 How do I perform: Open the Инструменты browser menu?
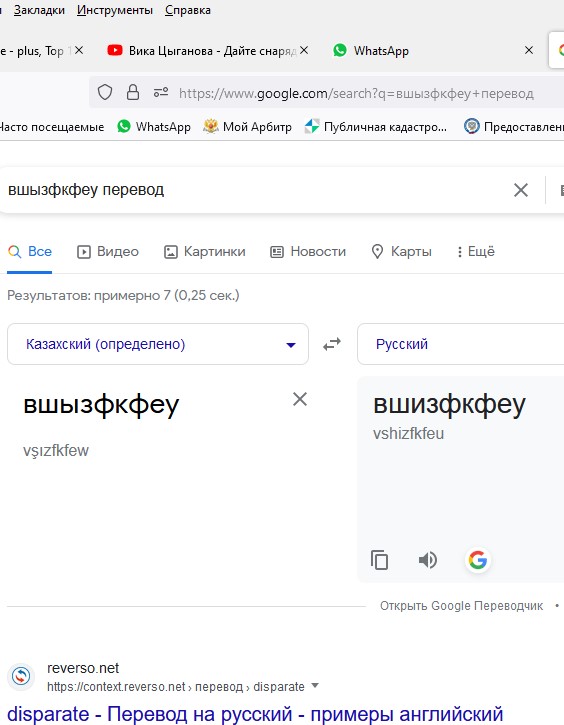point(115,10)
